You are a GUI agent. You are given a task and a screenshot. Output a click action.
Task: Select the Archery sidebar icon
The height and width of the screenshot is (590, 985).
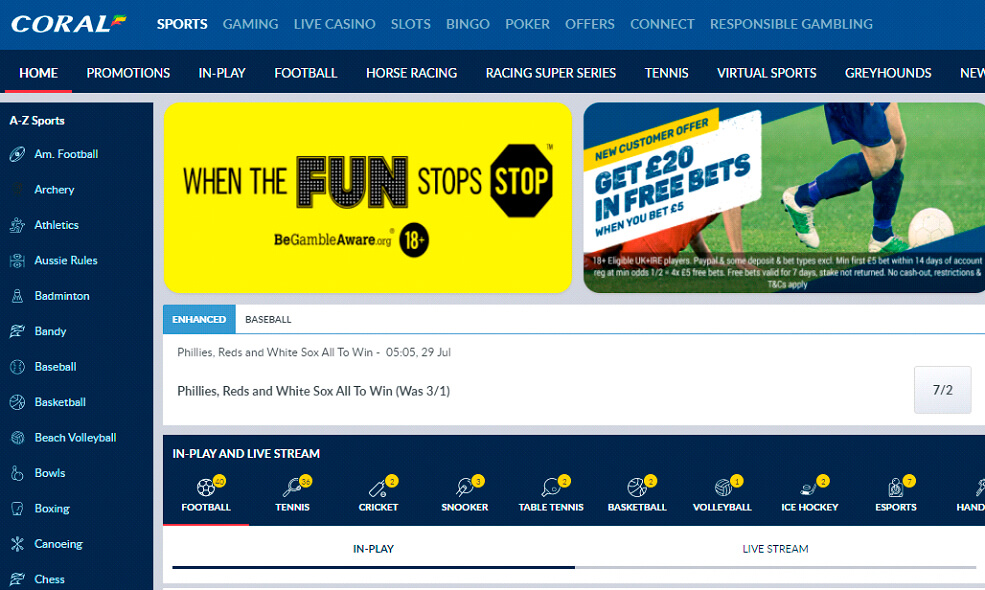click(17, 189)
